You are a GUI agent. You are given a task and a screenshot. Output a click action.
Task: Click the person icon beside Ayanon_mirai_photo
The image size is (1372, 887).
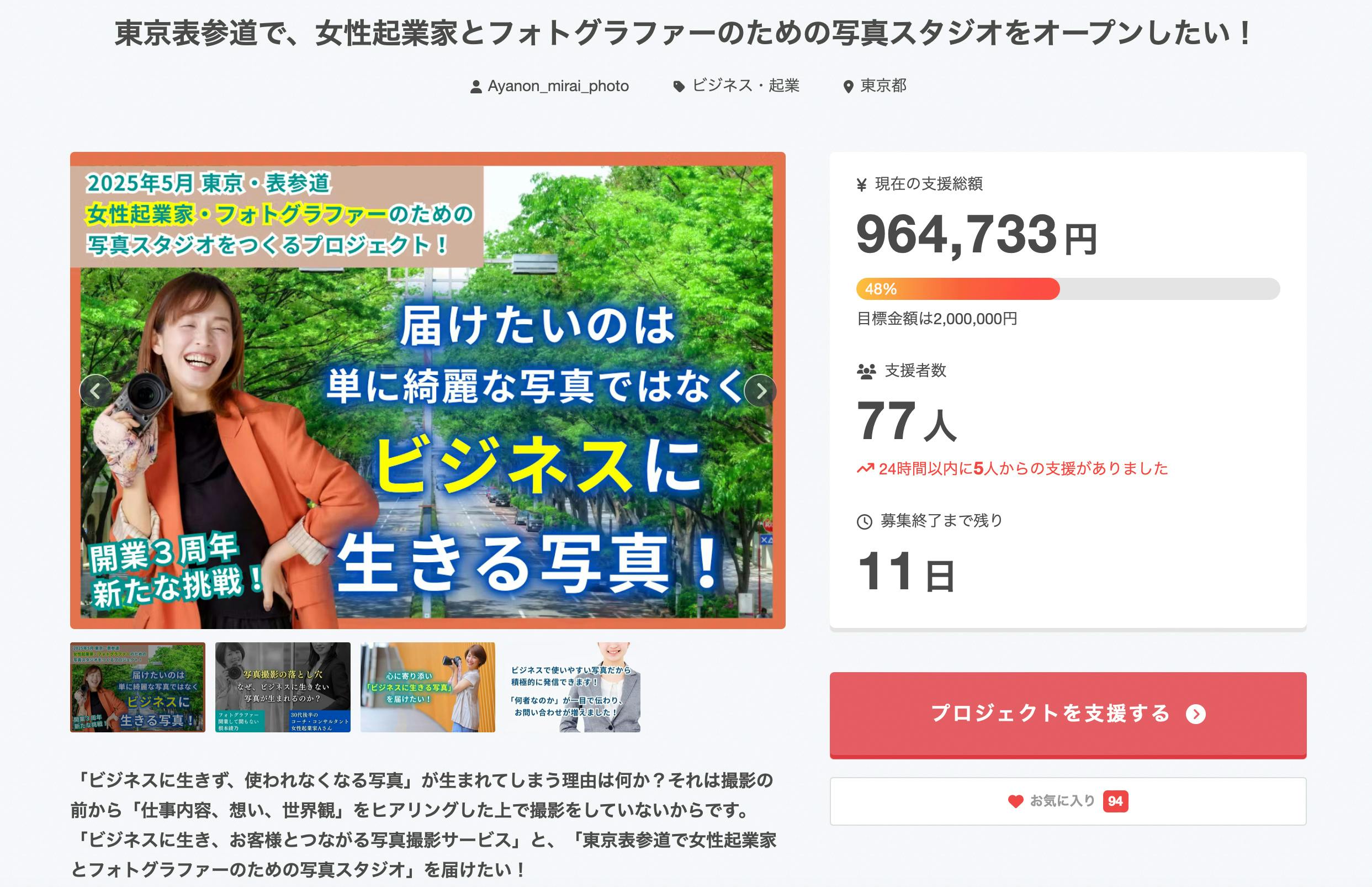click(x=475, y=87)
